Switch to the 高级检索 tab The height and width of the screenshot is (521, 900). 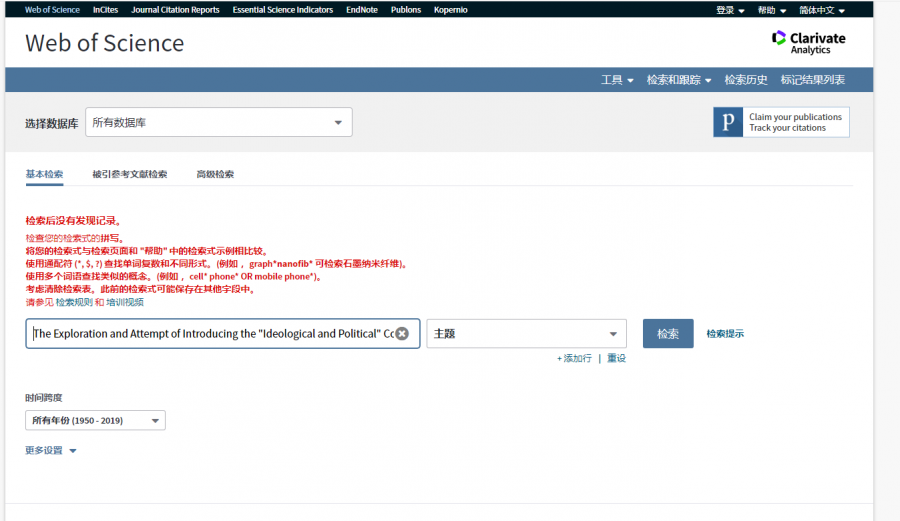tap(215, 174)
